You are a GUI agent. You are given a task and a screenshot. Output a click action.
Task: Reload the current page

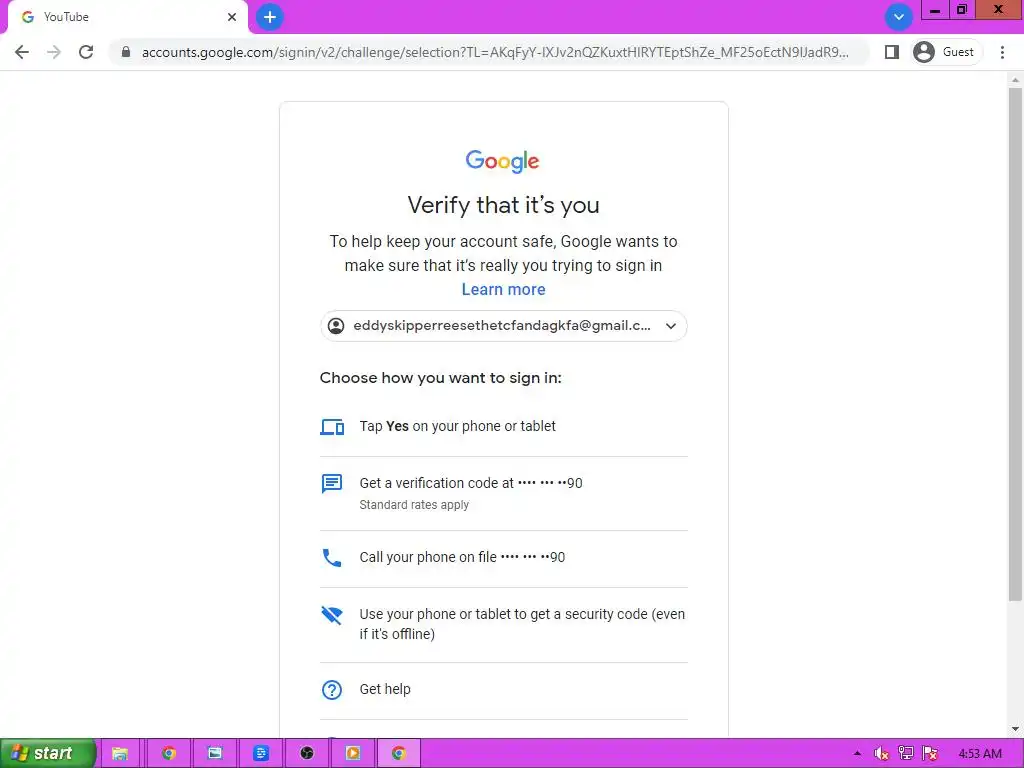click(x=86, y=52)
